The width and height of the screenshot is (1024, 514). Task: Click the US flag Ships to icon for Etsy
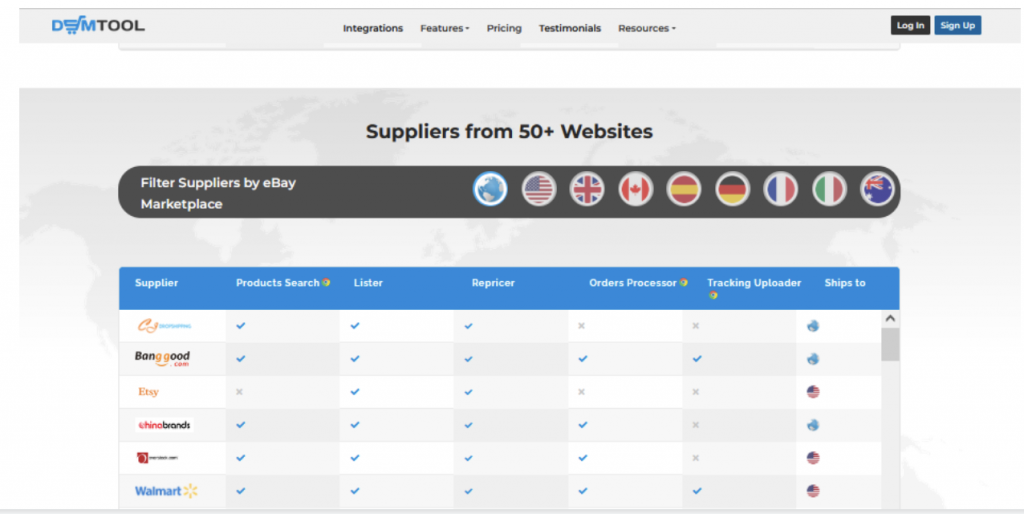click(813, 392)
